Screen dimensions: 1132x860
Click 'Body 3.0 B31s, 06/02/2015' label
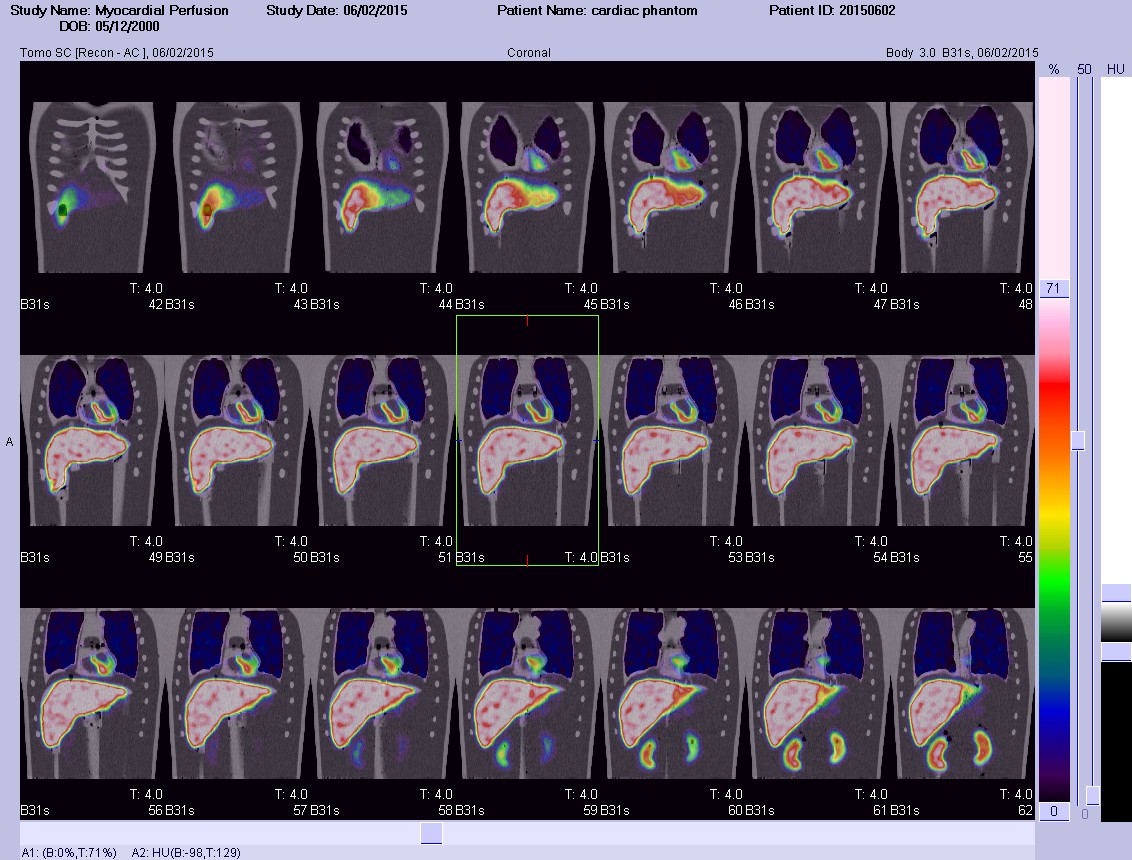click(x=962, y=53)
